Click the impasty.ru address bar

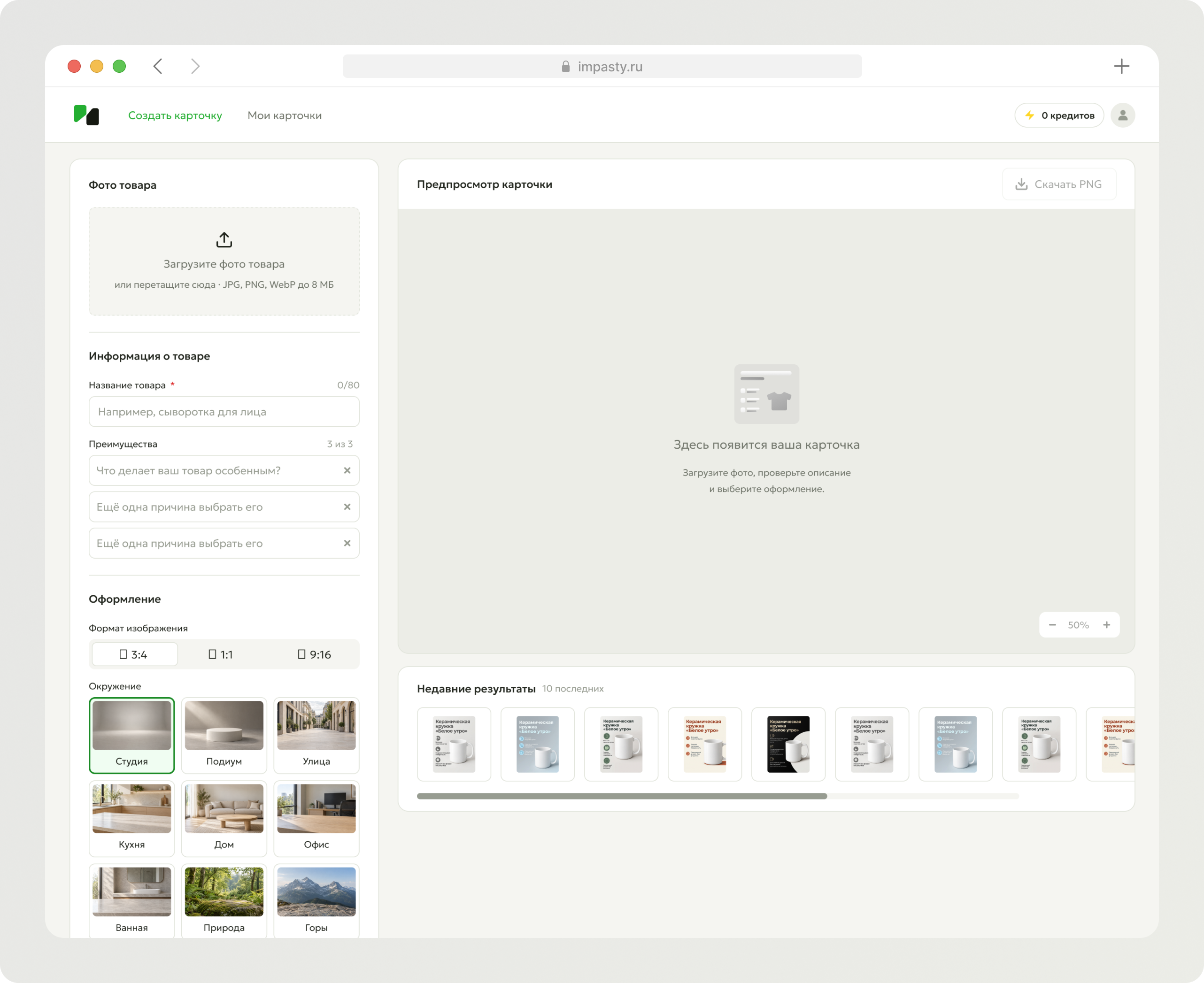coord(602,66)
